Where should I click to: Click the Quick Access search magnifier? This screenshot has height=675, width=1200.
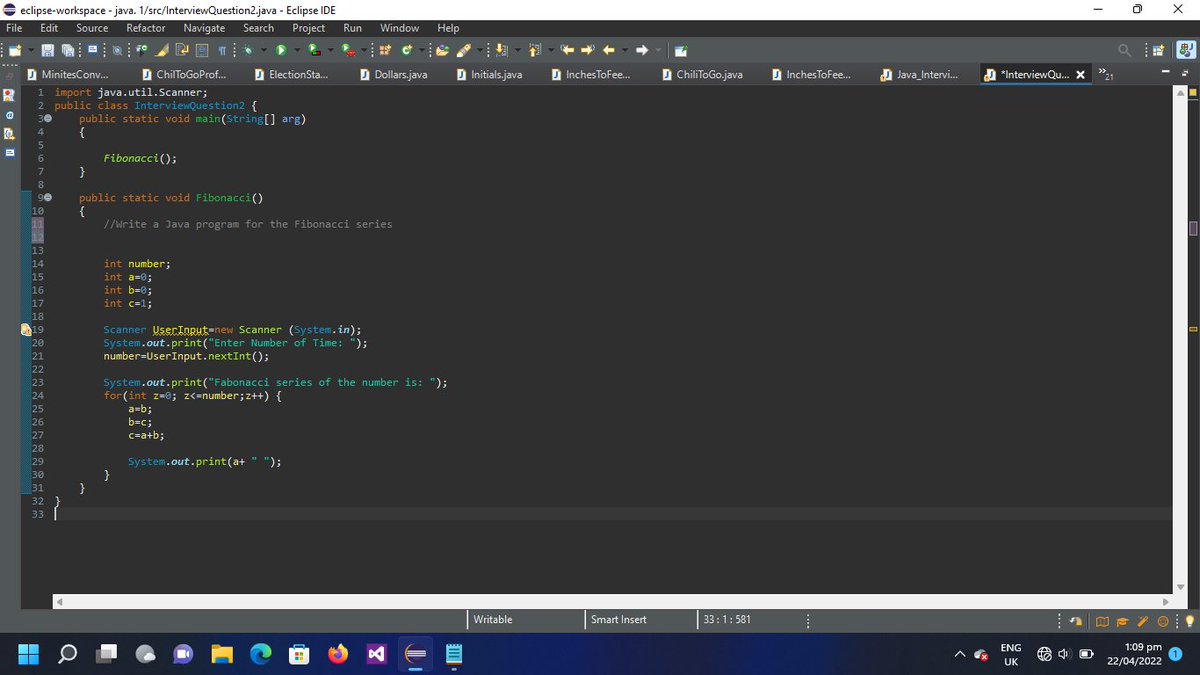pyautogui.click(x=1125, y=50)
